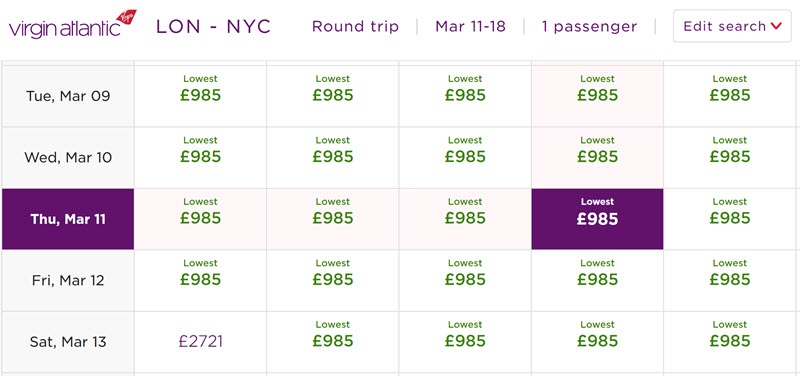The image size is (800, 376).
Task: Click the Round trip label
Action: point(355,27)
